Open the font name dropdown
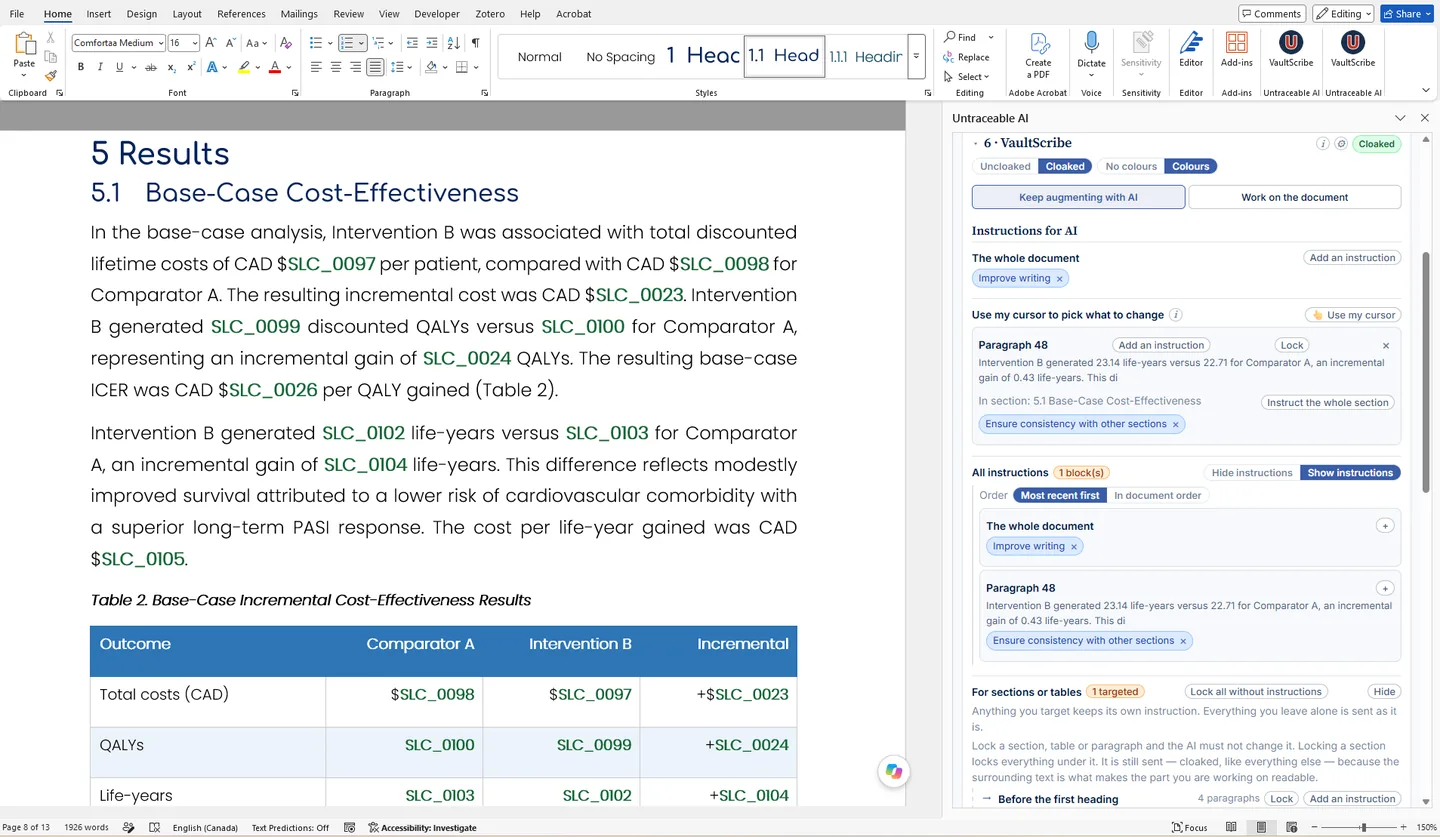1440x837 pixels. 160,43
